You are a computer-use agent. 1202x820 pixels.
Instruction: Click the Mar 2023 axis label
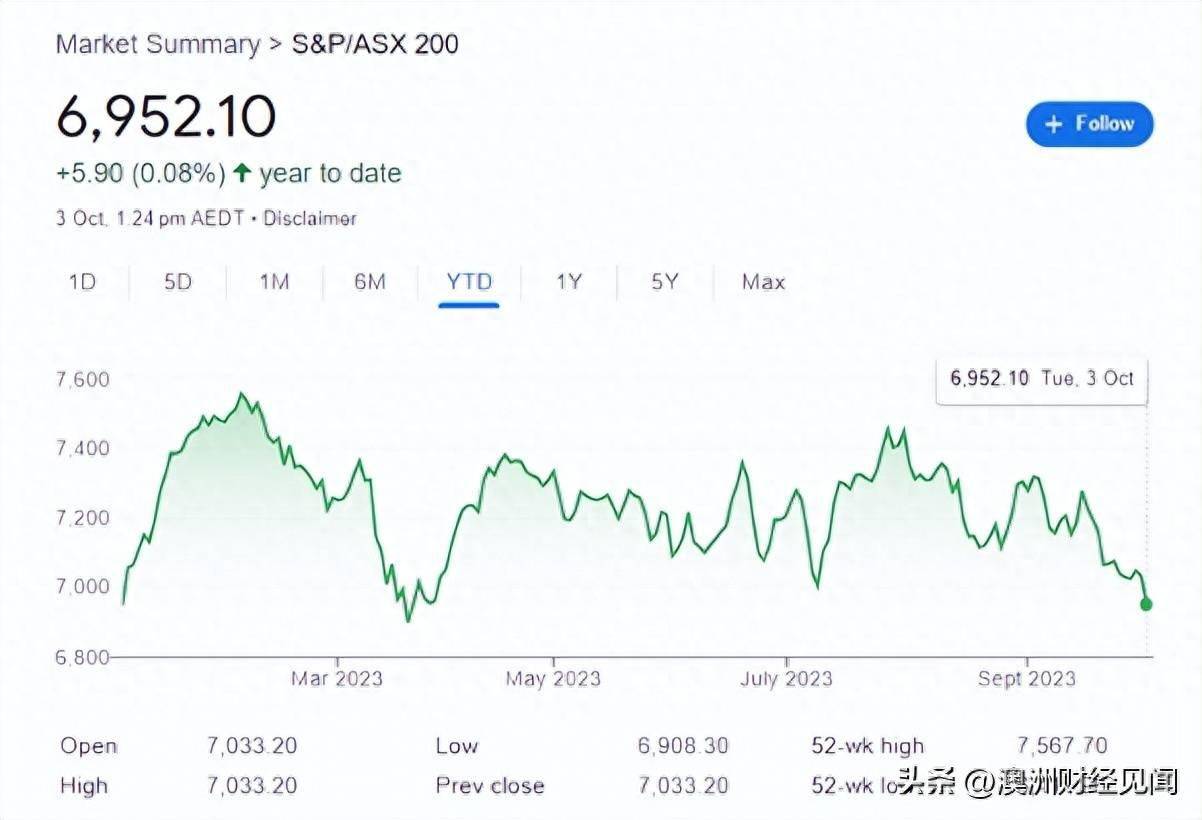pyautogui.click(x=337, y=678)
